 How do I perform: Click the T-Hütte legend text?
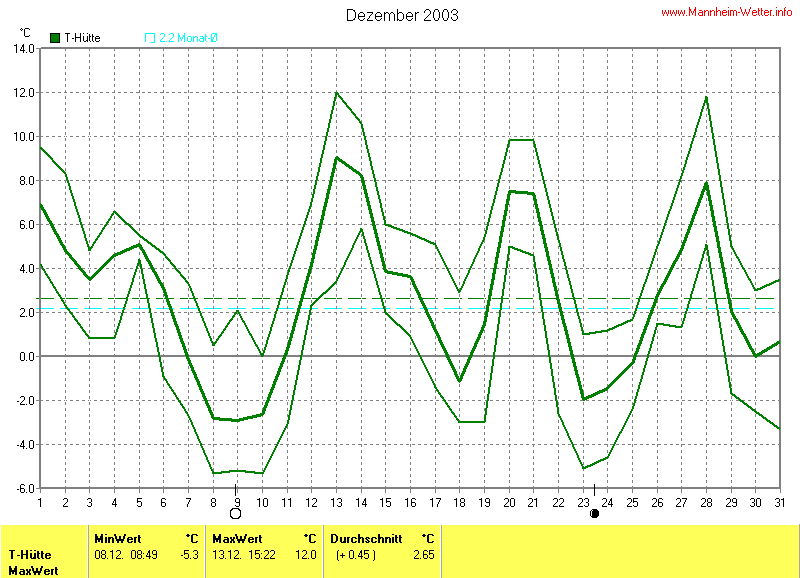(82, 38)
